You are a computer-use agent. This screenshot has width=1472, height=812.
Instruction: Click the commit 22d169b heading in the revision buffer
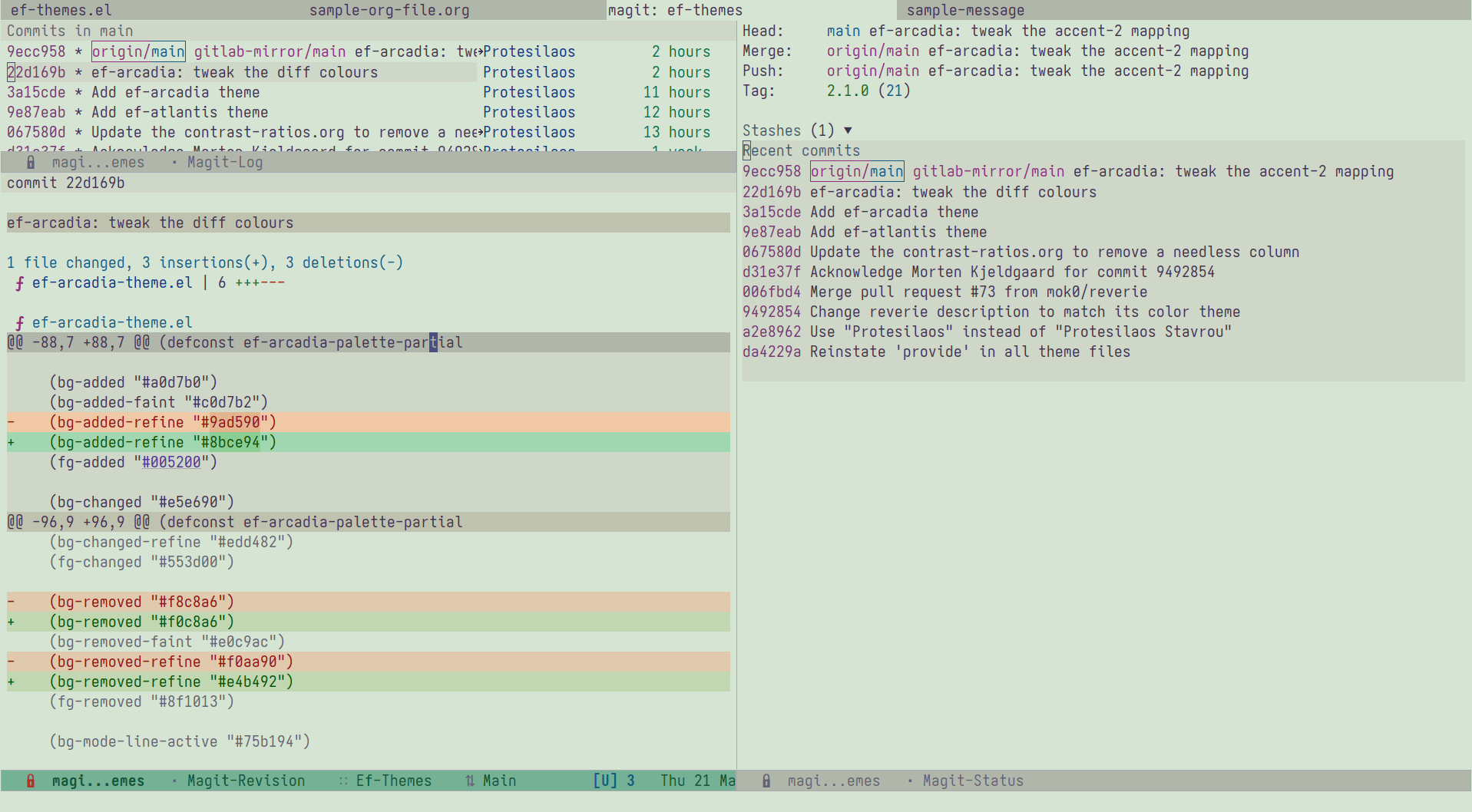pyautogui.click(x=65, y=183)
